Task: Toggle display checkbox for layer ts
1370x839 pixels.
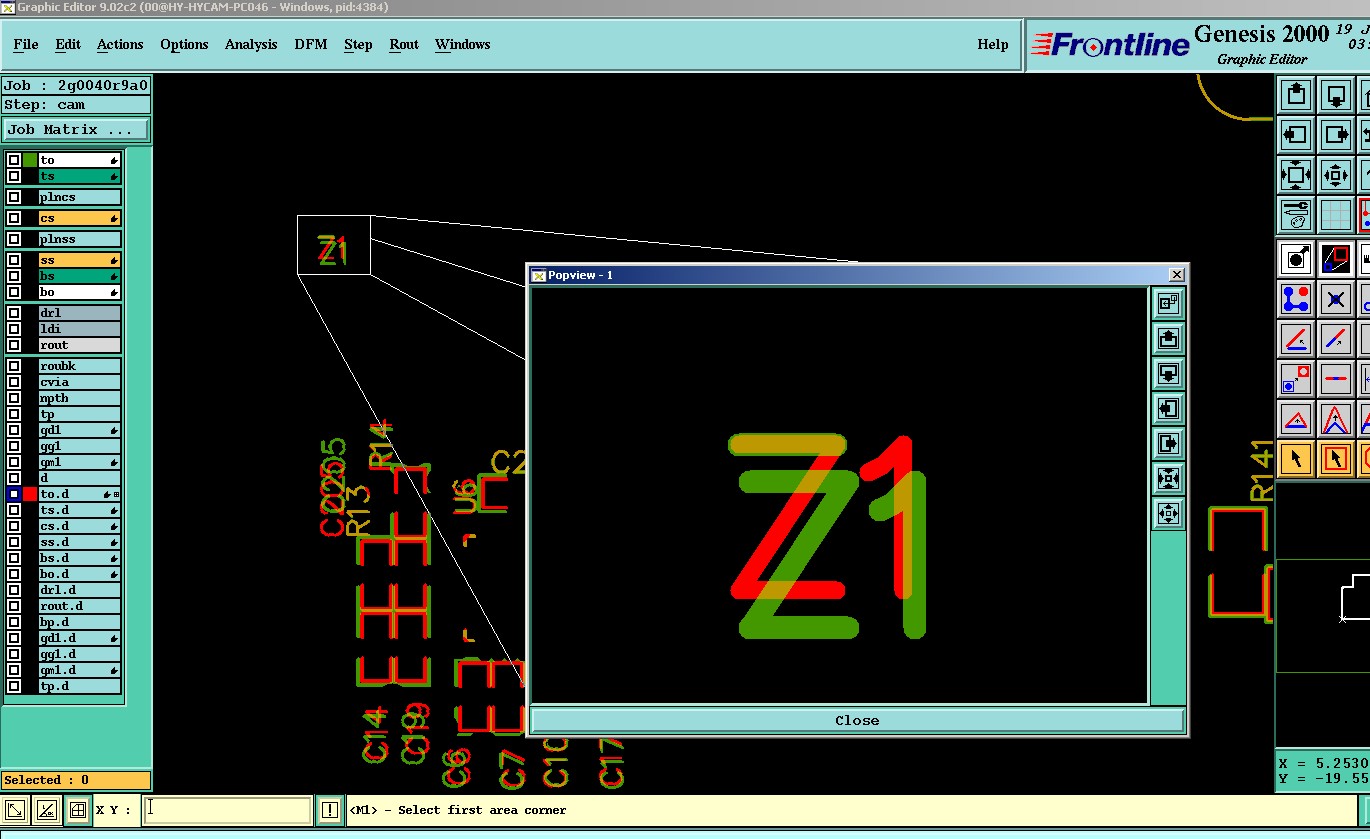Action: [14, 176]
